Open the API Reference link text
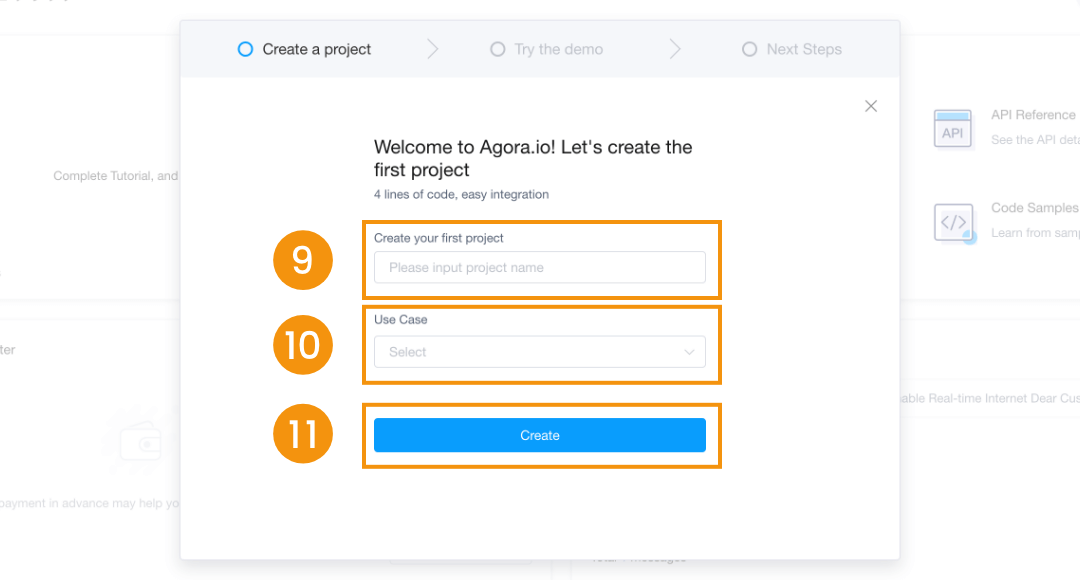The image size is (1080, 580). 1032,115
